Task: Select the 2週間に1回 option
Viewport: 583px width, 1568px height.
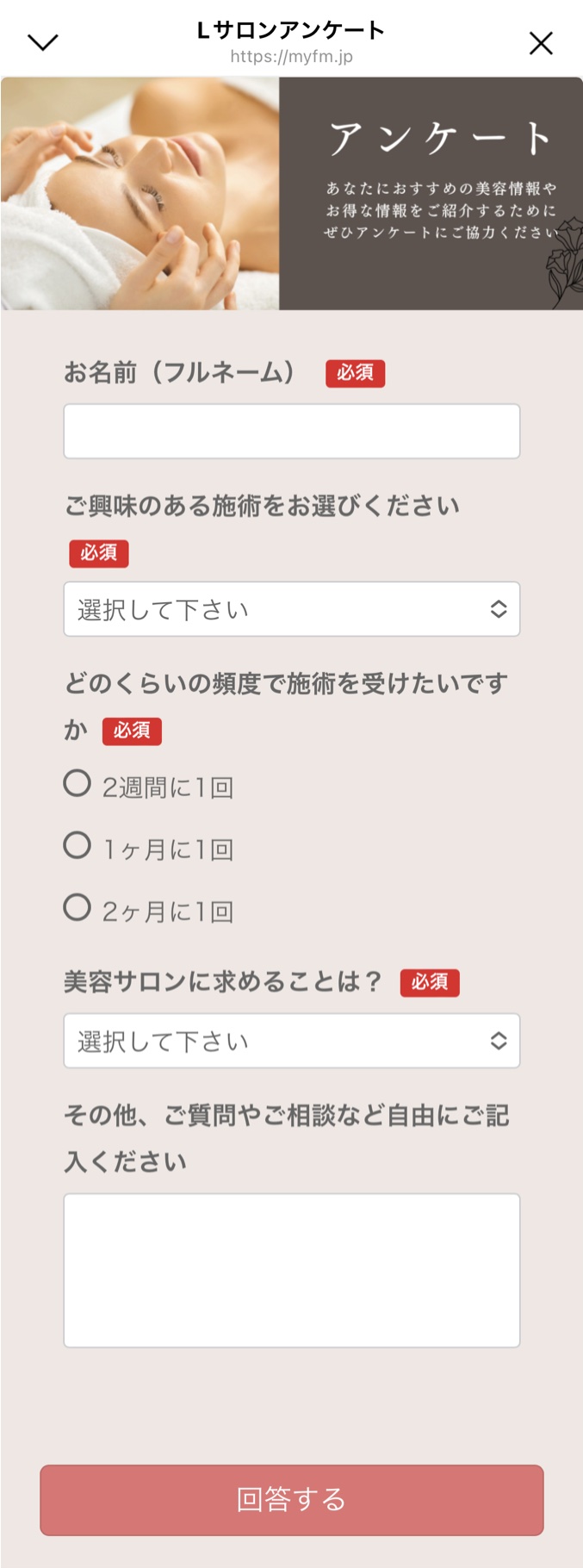Action: [x=78, y=784]
